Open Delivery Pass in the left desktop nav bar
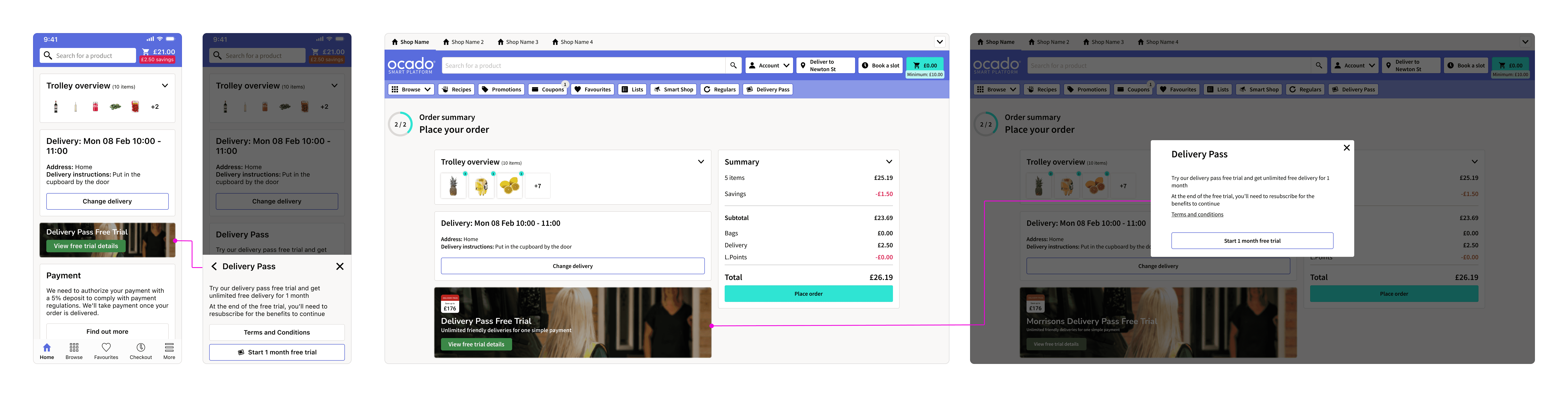Image resolution: width=1568 pixels, height=397 pixels. coord(768,90)
